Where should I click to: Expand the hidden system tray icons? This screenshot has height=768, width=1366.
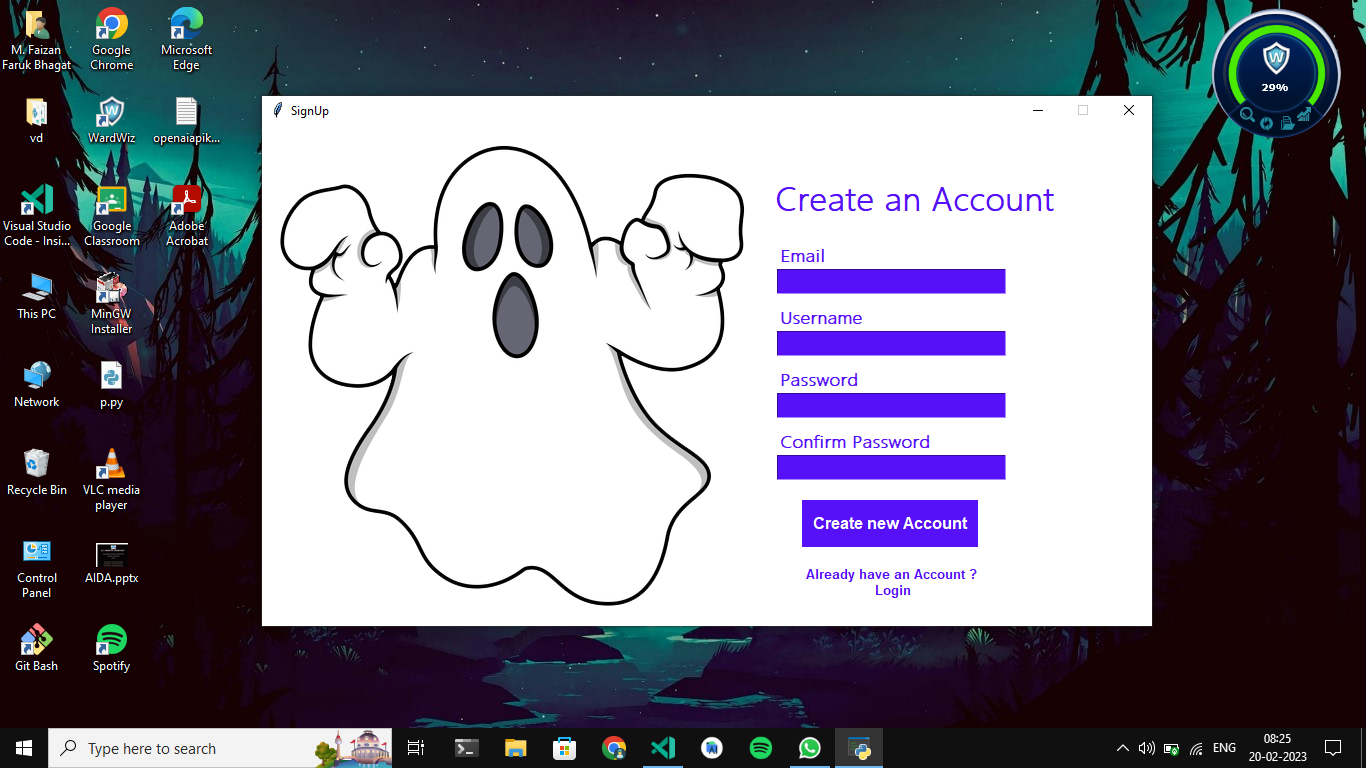(1123, 748)
